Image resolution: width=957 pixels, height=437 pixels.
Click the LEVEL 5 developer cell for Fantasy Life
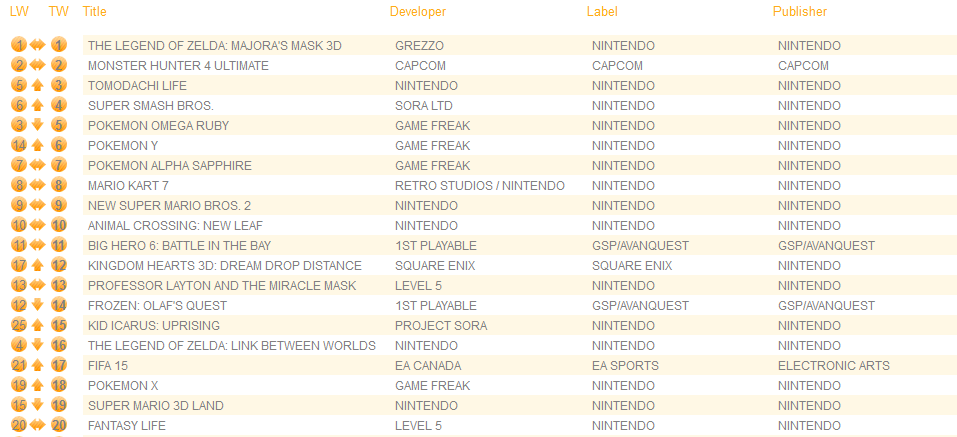(418, 426)
